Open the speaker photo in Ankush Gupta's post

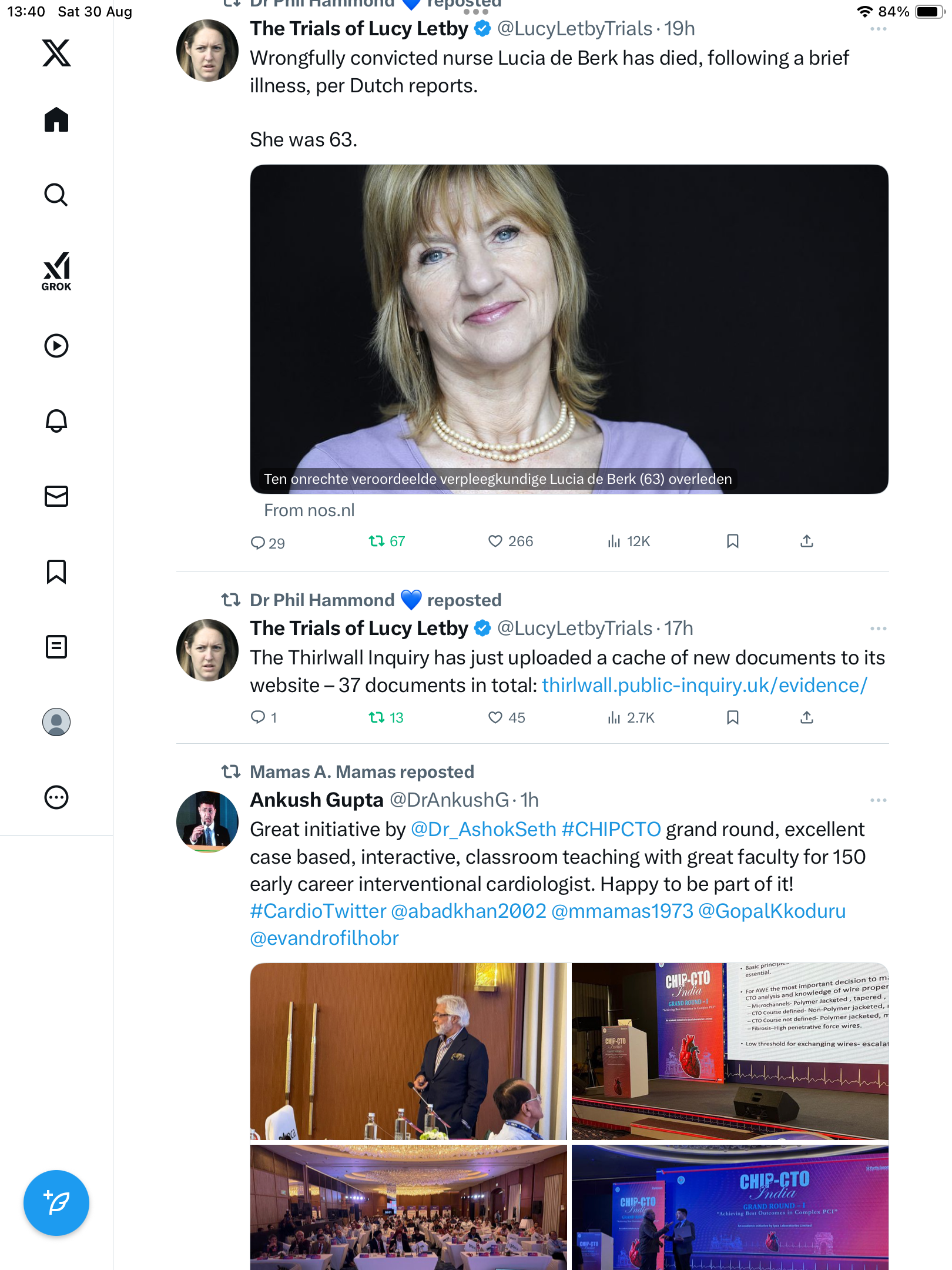click(x=408, y=1051)
